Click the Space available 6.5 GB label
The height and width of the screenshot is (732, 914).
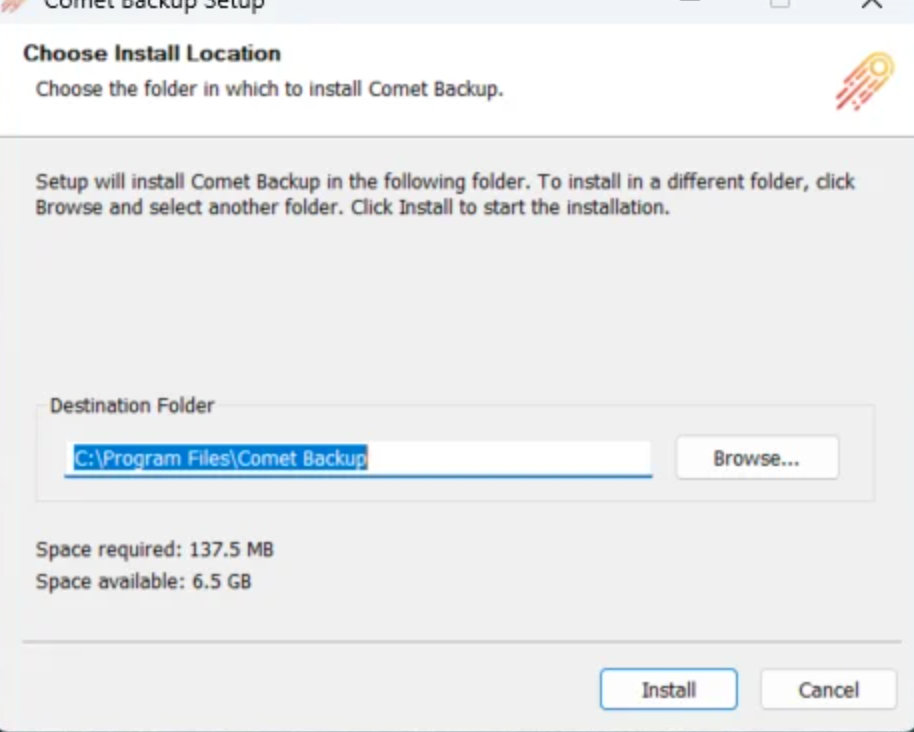pos(143,581)
